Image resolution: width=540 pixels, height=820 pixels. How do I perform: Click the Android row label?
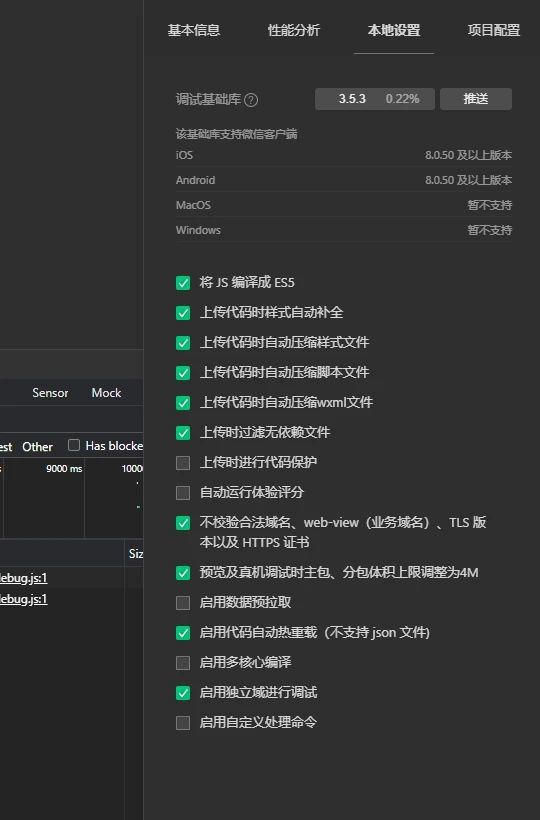tap(196, 180)
